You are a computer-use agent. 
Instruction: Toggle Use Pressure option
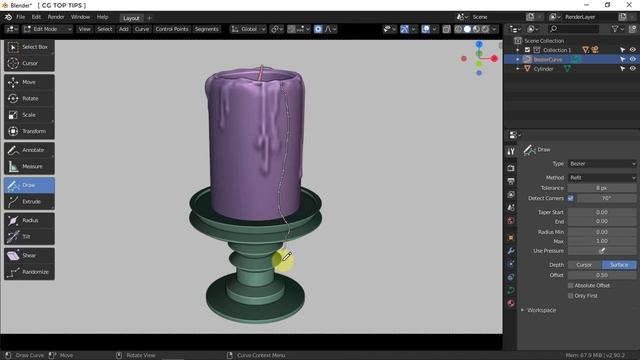click(602, 251)
